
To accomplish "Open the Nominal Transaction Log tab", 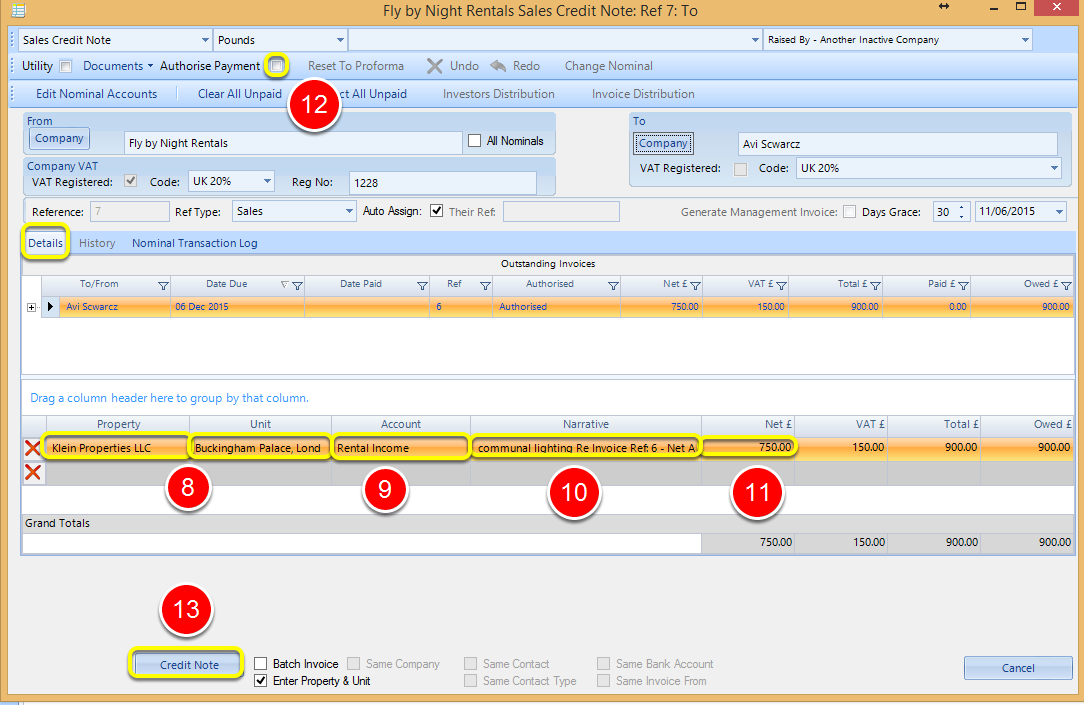I will [x=195, y=243].
